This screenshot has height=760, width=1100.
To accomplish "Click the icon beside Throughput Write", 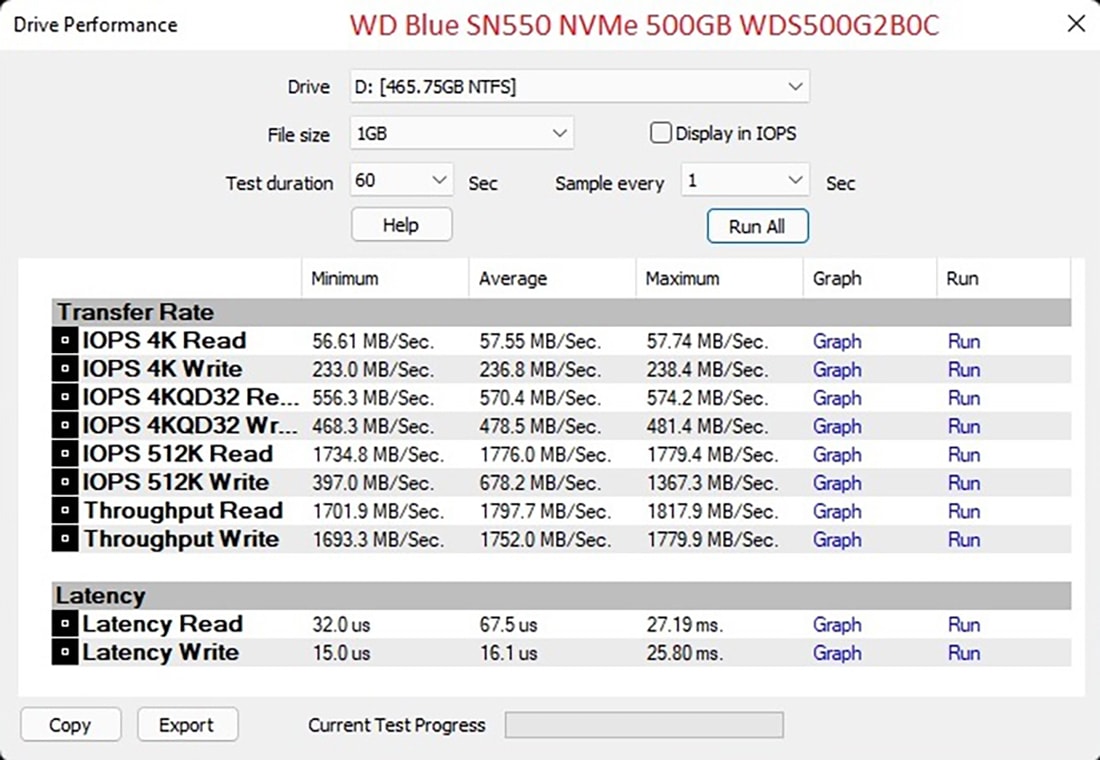I will 64,540.
